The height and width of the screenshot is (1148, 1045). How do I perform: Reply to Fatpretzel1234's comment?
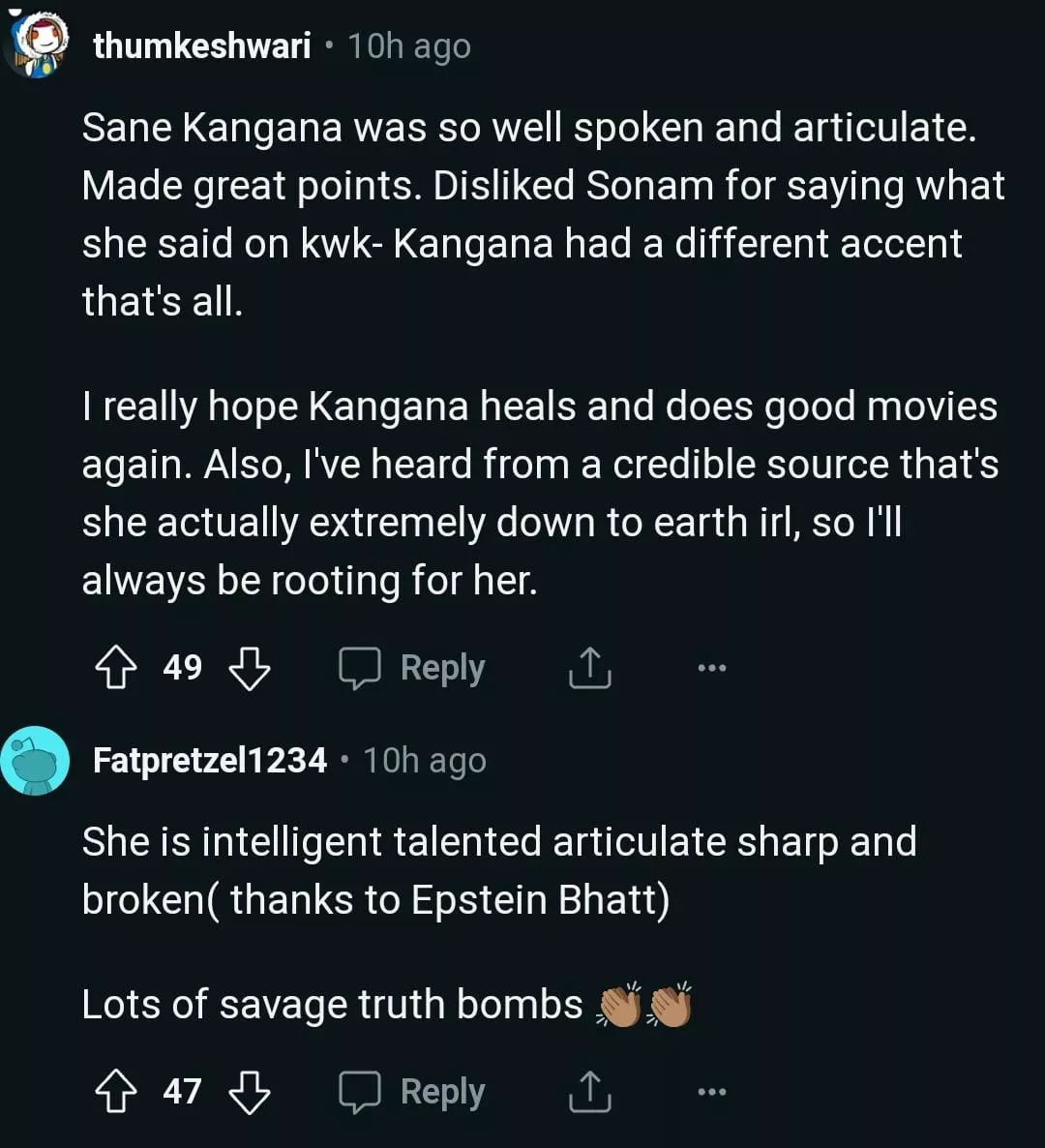(412, 1092)
